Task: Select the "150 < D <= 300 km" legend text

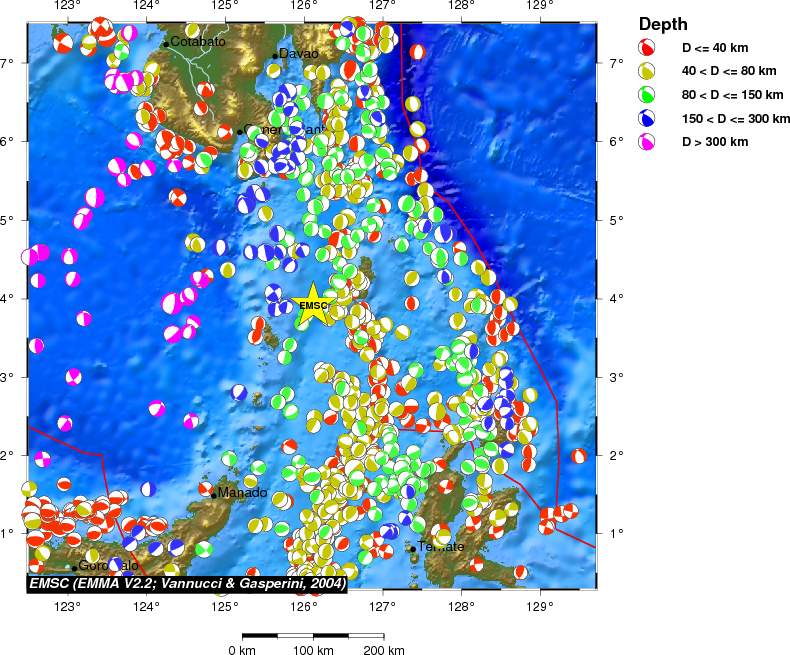Action: (x=735, y=119)
